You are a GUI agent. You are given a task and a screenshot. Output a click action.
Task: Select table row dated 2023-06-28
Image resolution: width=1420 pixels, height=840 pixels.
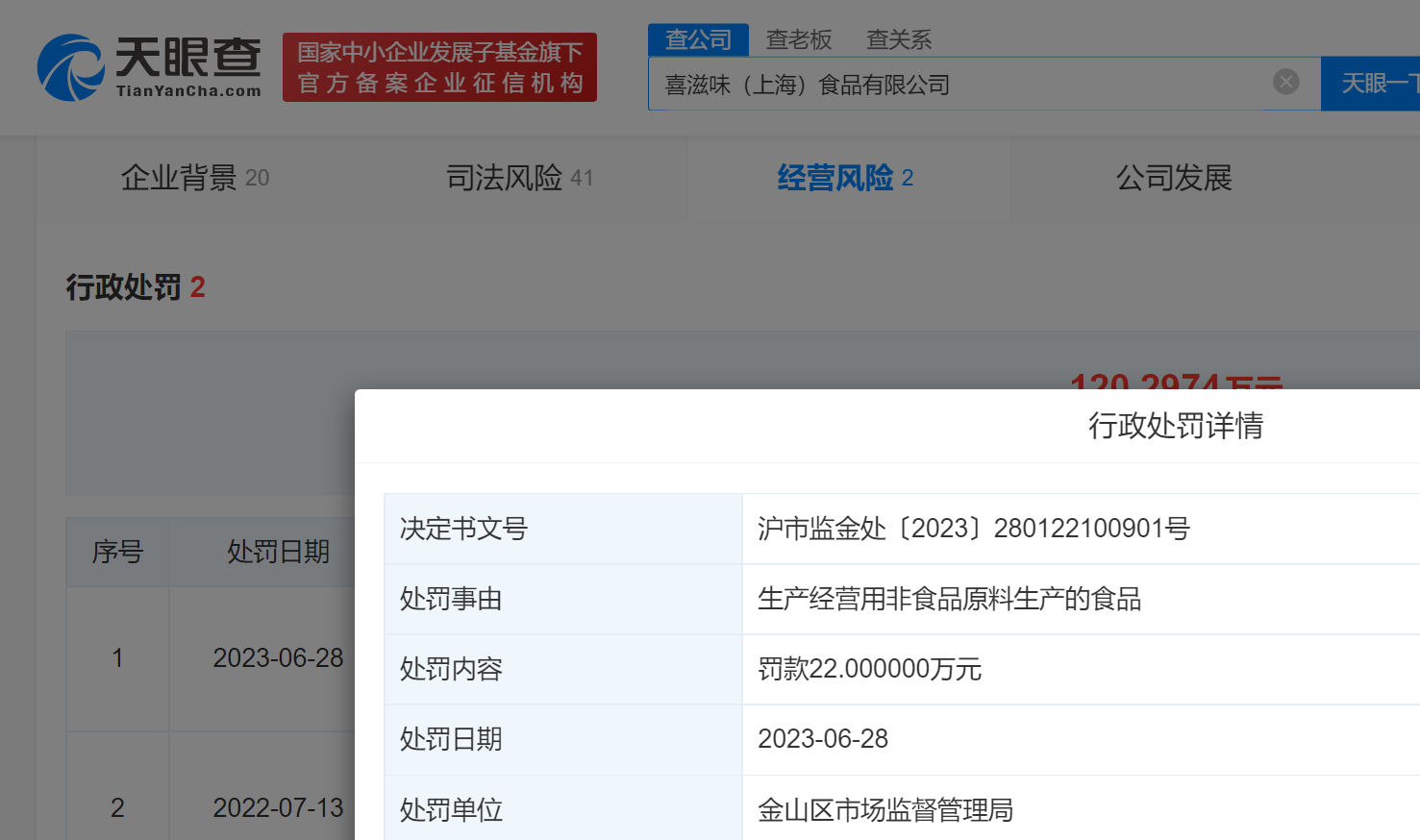tap(278, 658)
